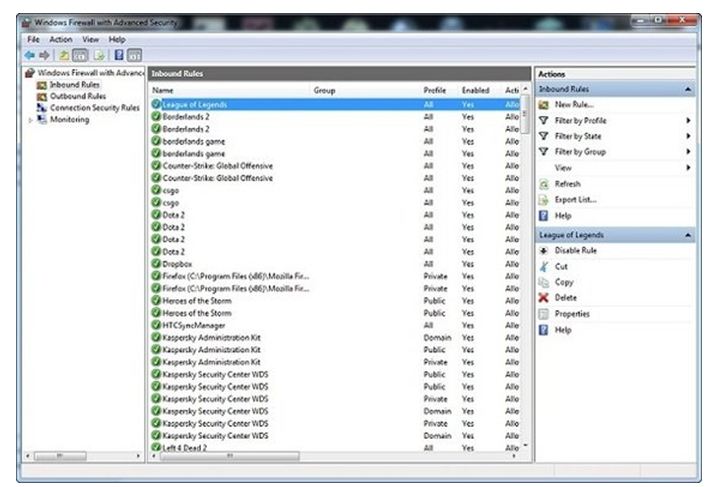This screenshot has height=487, width=718.
Task: Open the View menu in menu bar
Action: click(x=90, y=39)
